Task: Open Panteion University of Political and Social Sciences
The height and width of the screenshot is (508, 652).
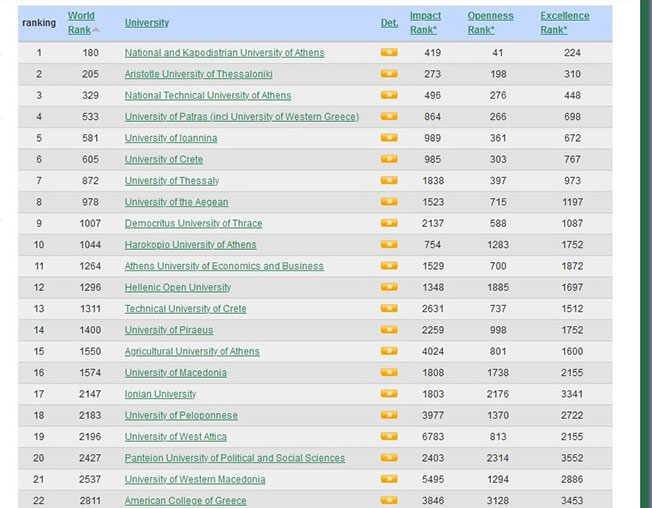Action: (x=235, y=458)
